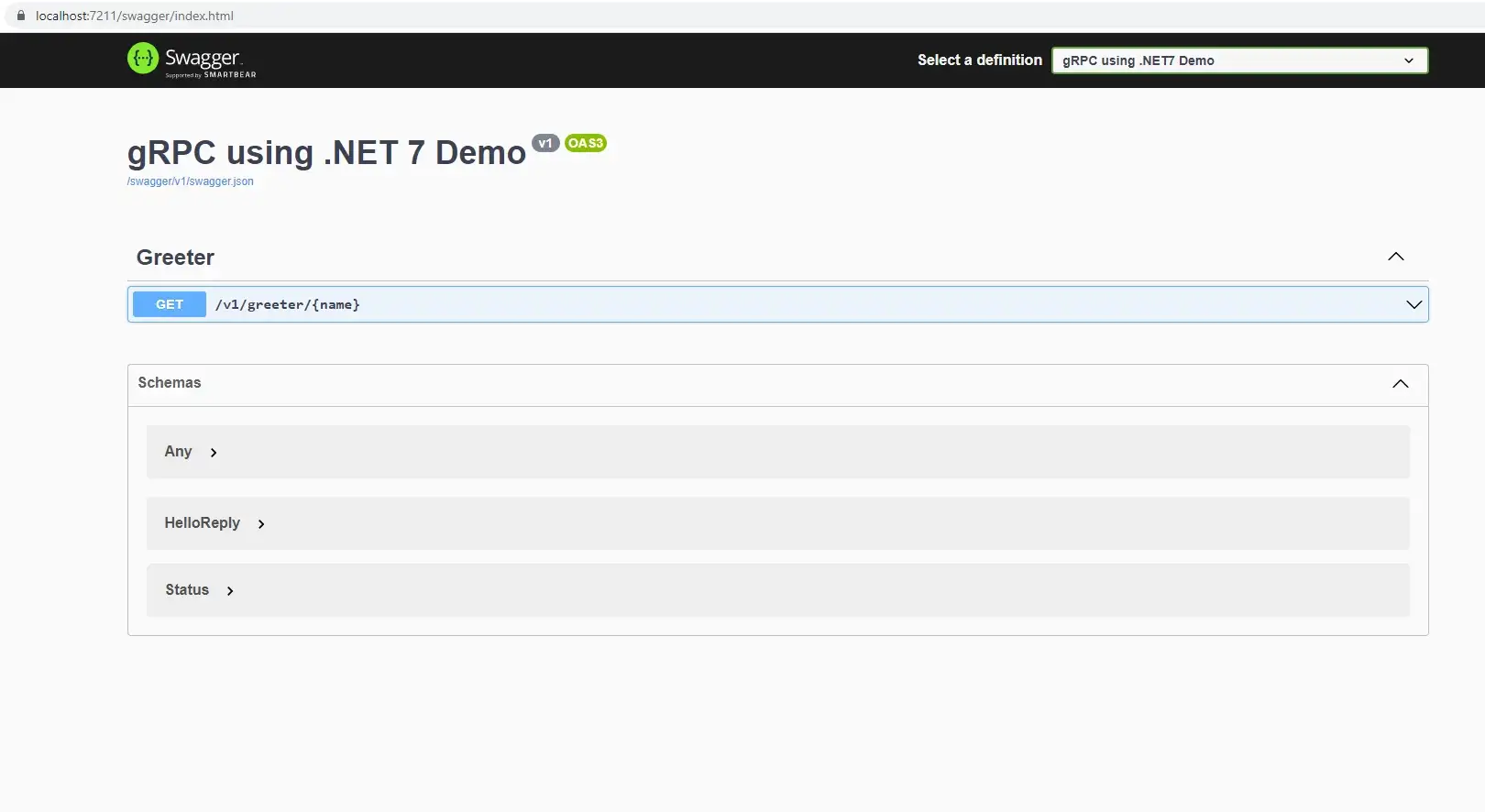Image resolution: width=1485 pixels, height=812 pixels.
Task: Click the Schemas section title
Action: click(x=170, y=383)
